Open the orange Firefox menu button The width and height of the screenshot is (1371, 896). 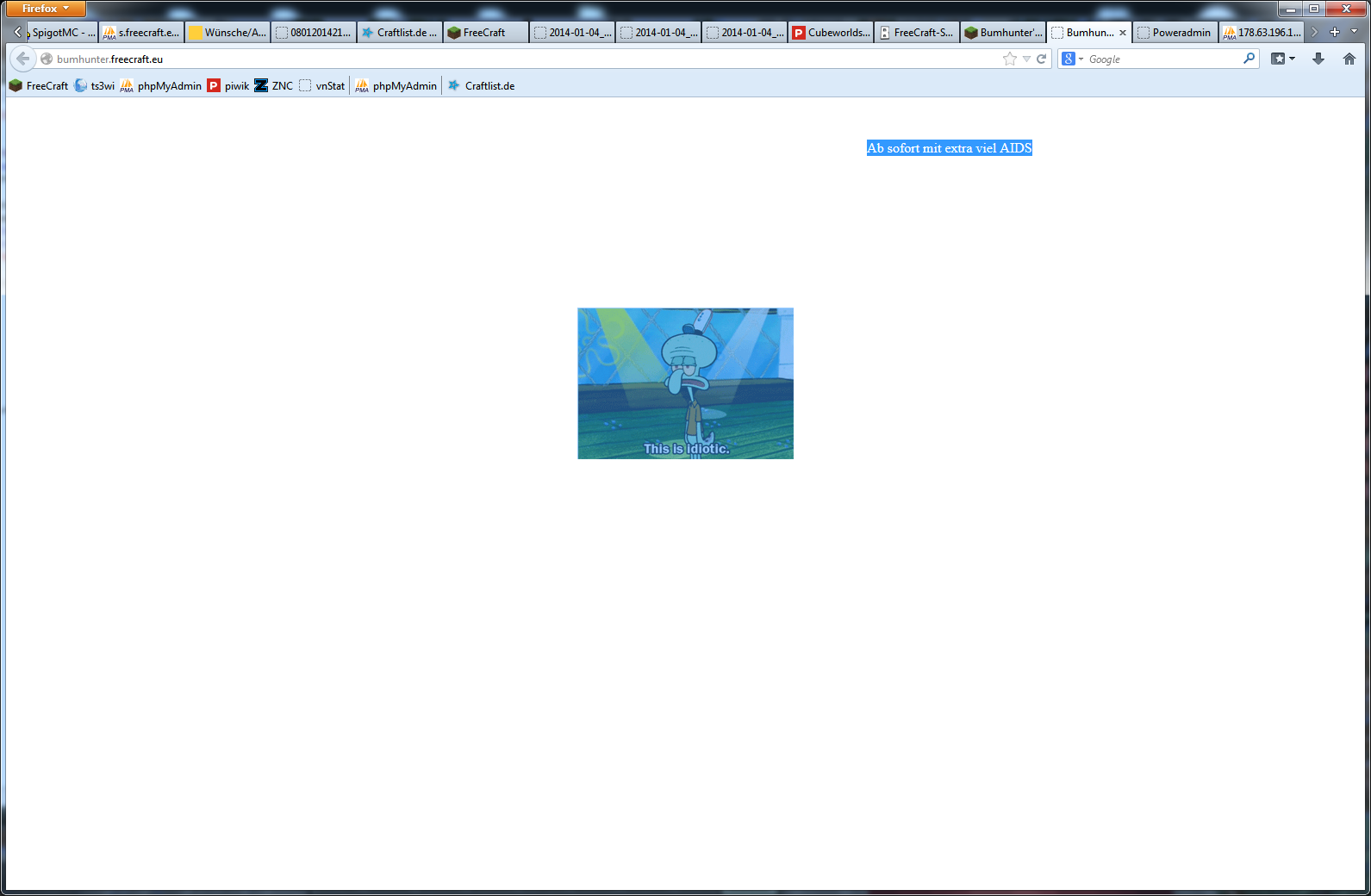[x=46, y=9]
